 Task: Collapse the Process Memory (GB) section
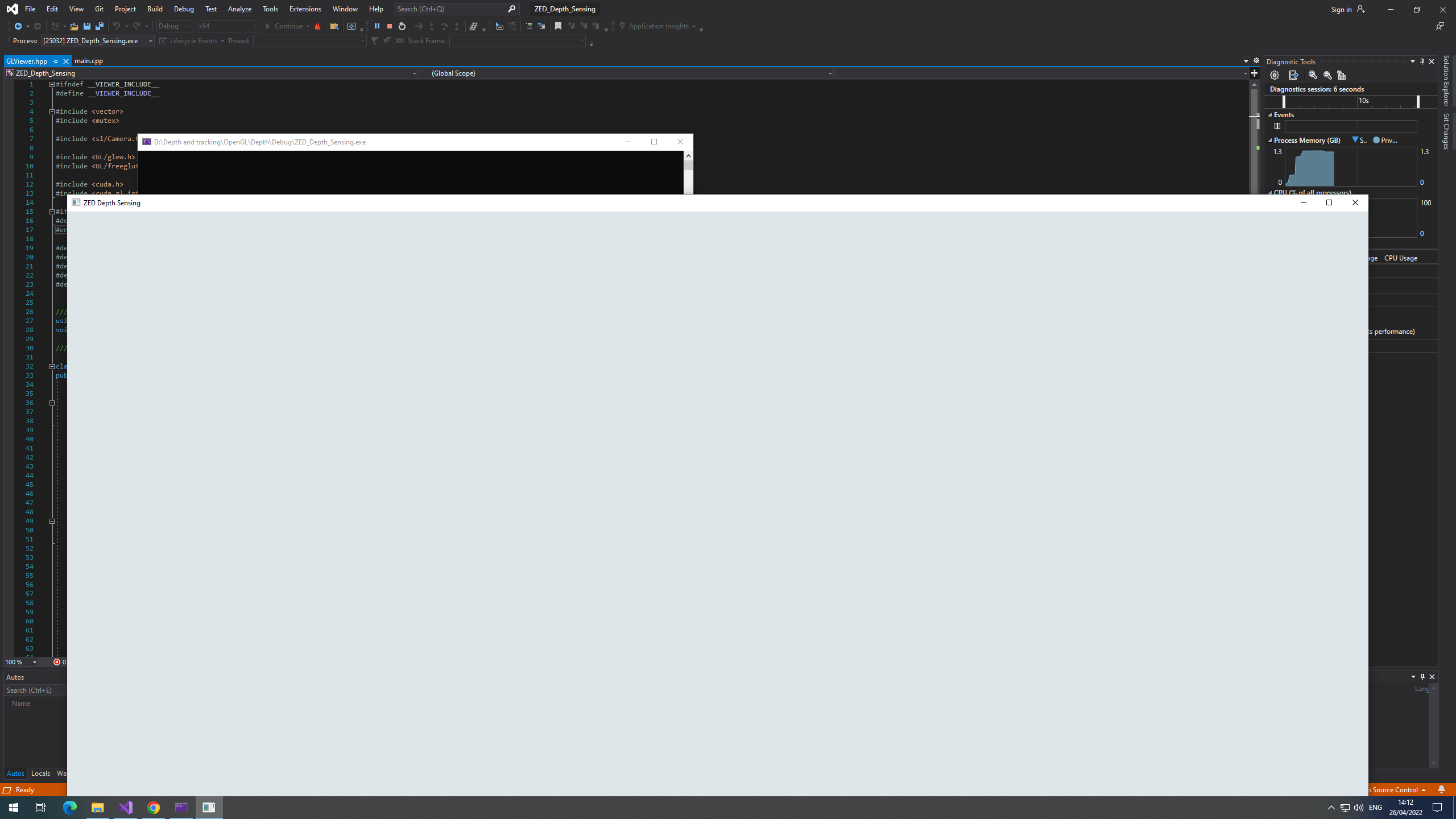click(1270, 140)
